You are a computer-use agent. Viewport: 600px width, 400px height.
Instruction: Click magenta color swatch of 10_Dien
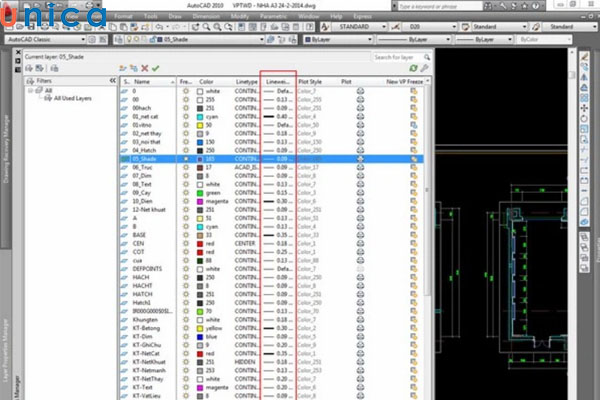coord(200,201)
